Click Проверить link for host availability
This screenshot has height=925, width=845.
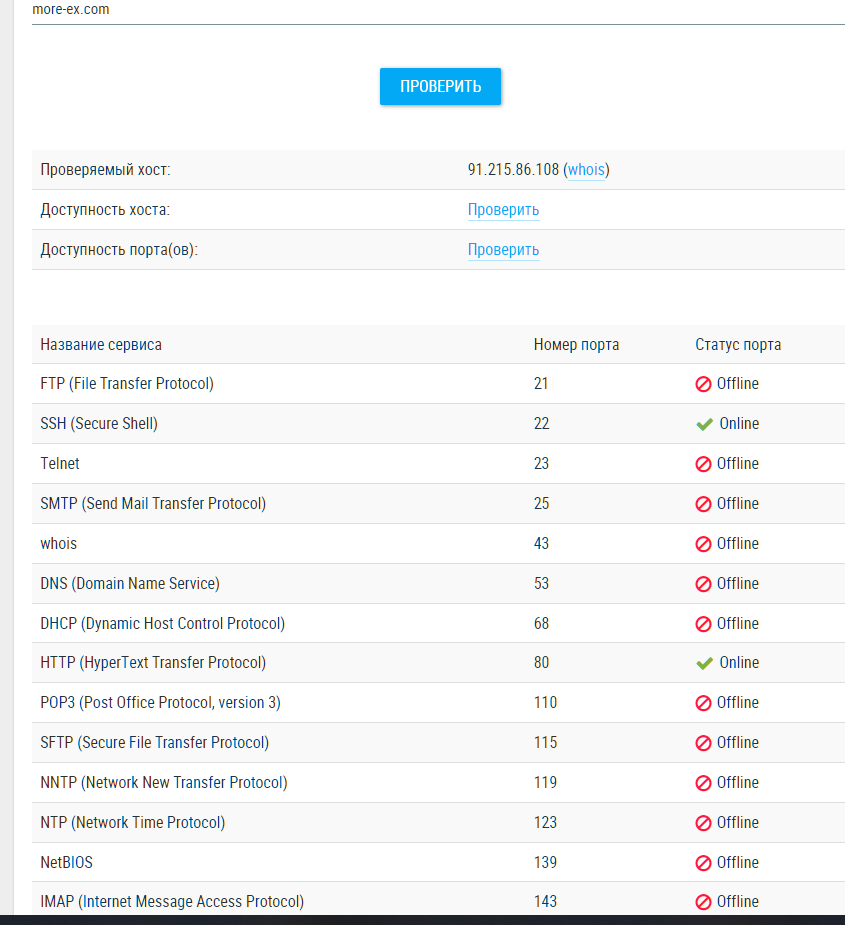503,210
